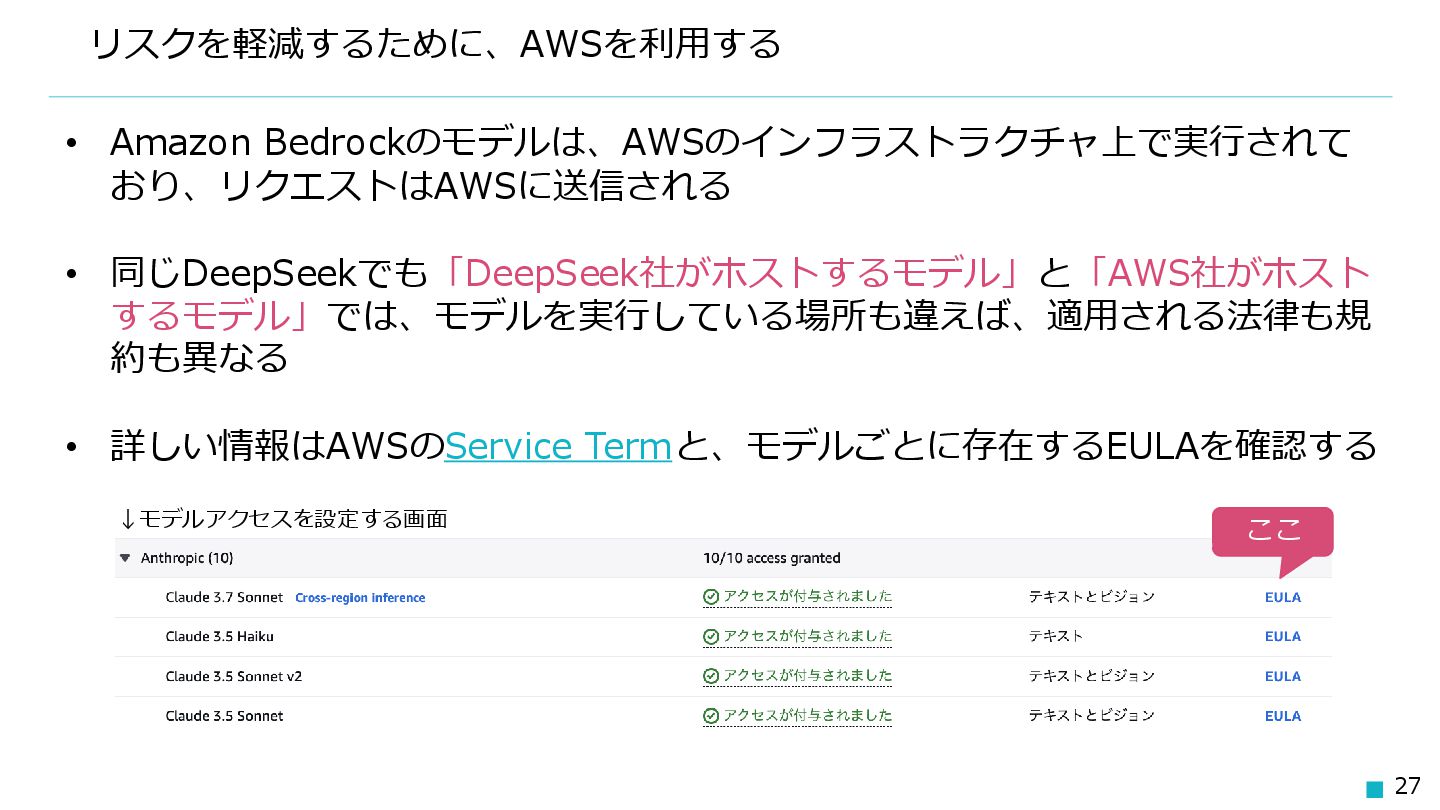Open the Service Term hyperlink
Viewport: 1440px width, 810px height.
point(558,446)
